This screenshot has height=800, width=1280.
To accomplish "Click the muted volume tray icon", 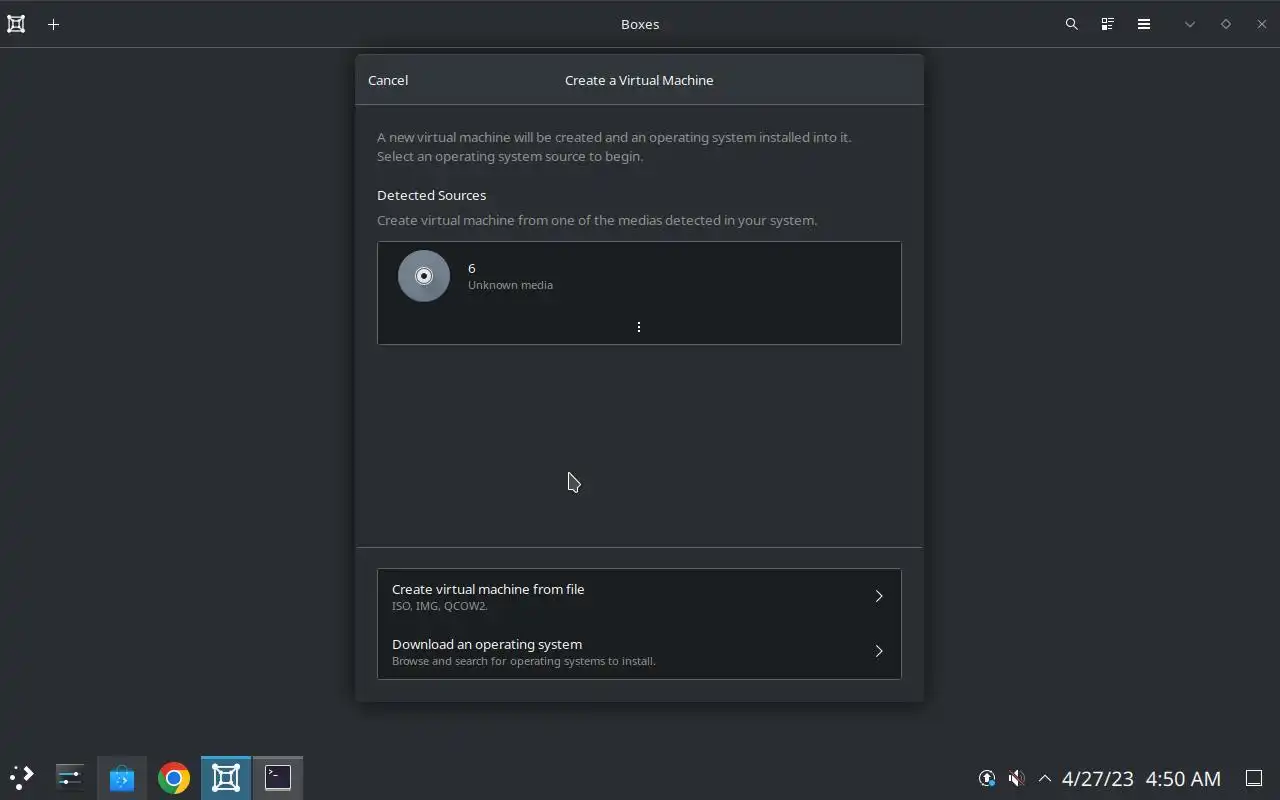I will pyautogui.click(x=1016, y=778).
